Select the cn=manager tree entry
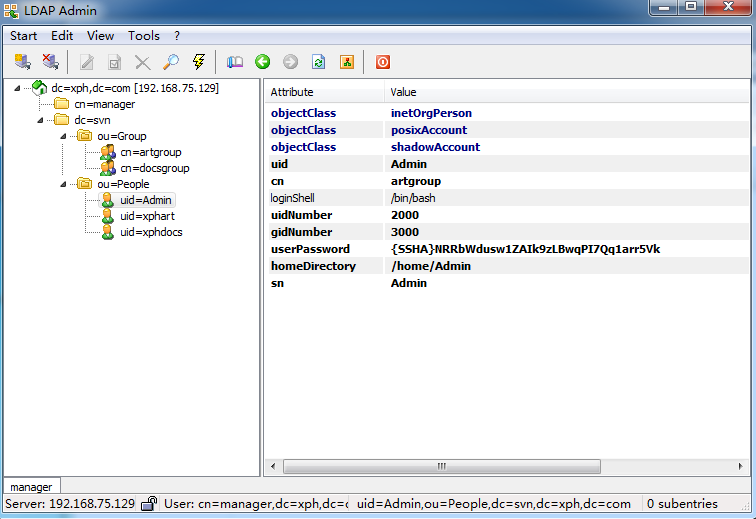 coord(105,104)
